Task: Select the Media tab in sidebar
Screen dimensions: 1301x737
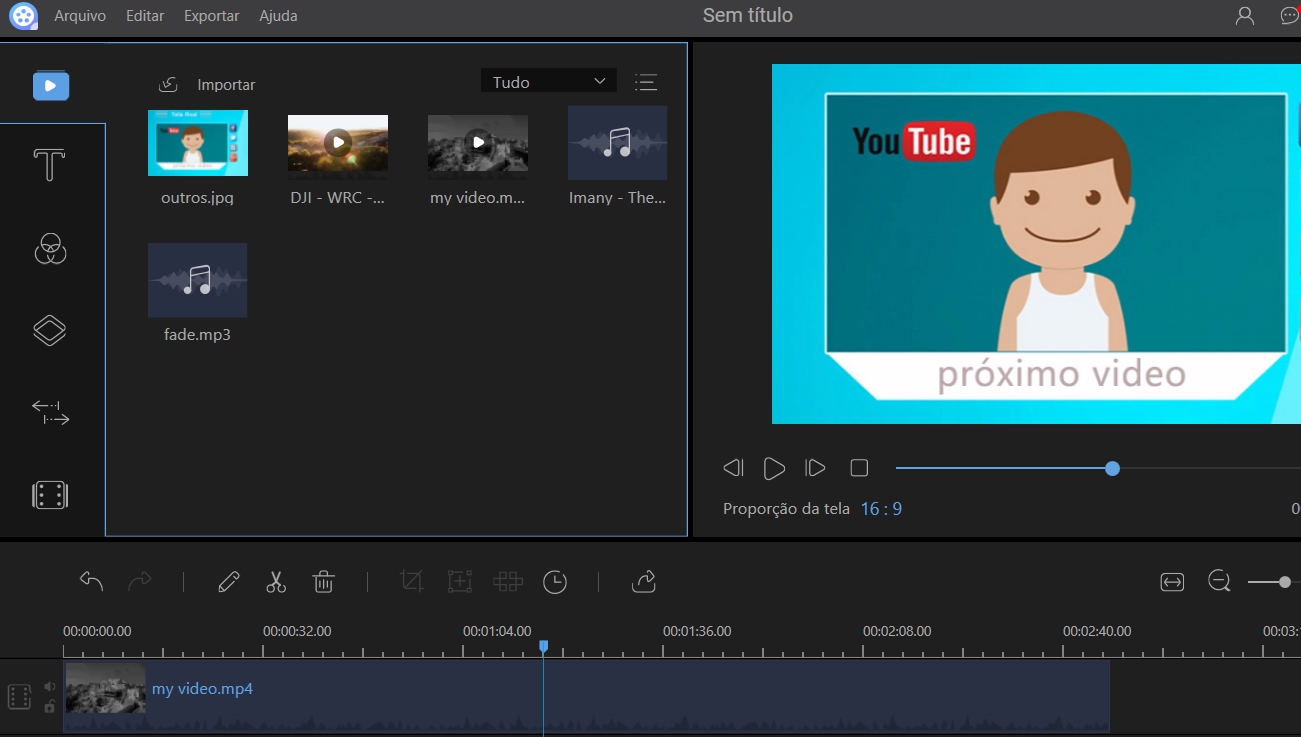Action: coord(51,85)
